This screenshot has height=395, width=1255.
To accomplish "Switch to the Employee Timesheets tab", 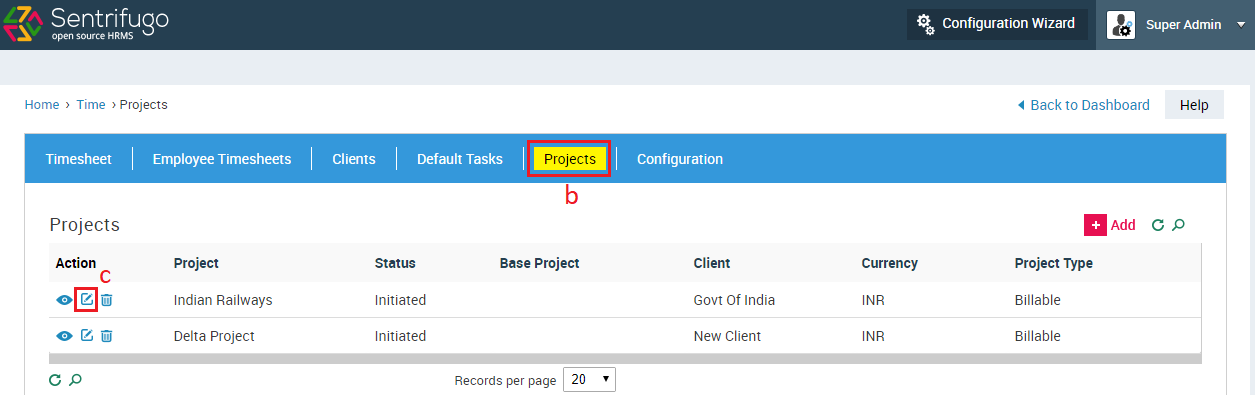I will (x=222, y=159).
